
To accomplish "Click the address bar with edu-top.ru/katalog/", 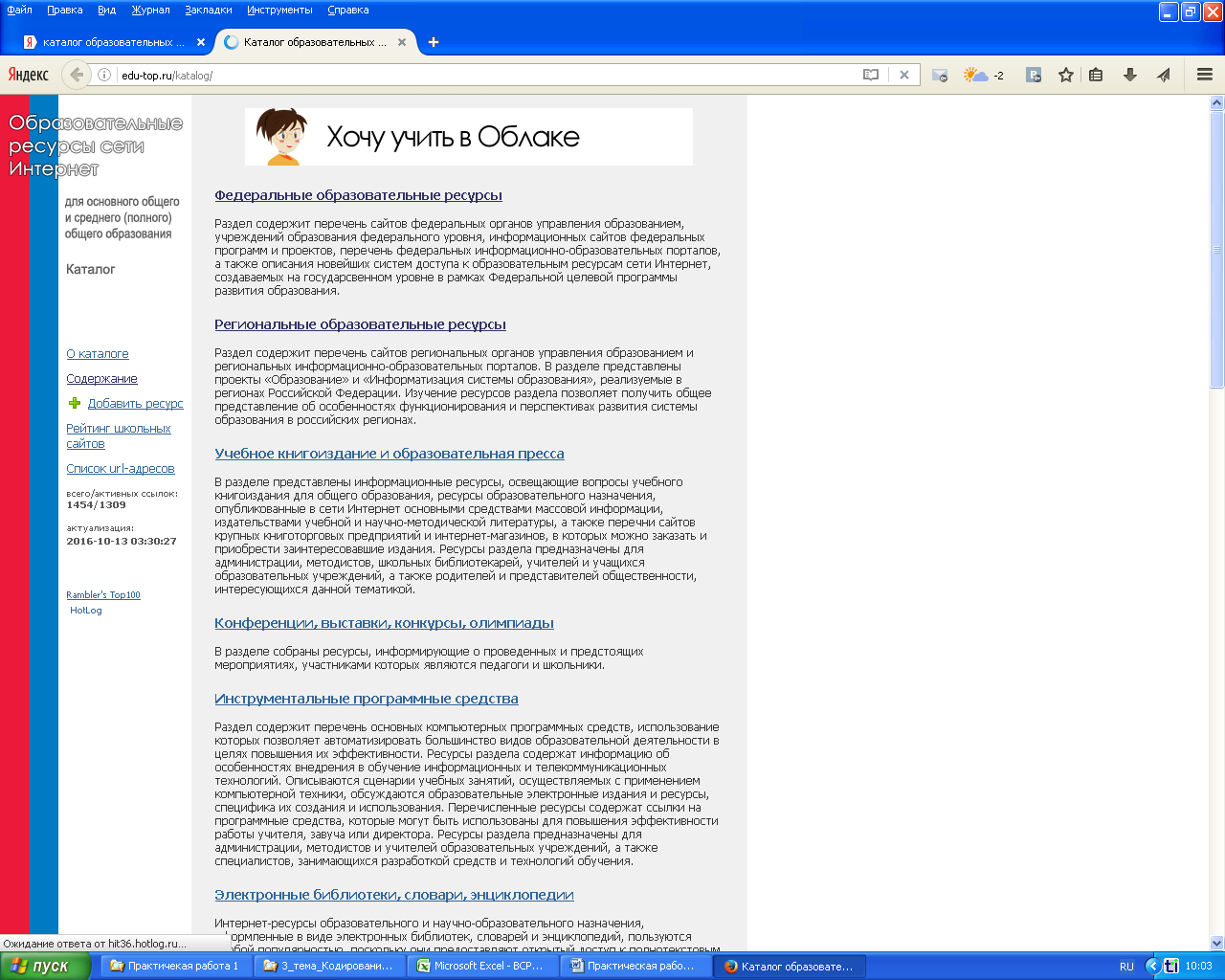I will (x=488, y=75).
